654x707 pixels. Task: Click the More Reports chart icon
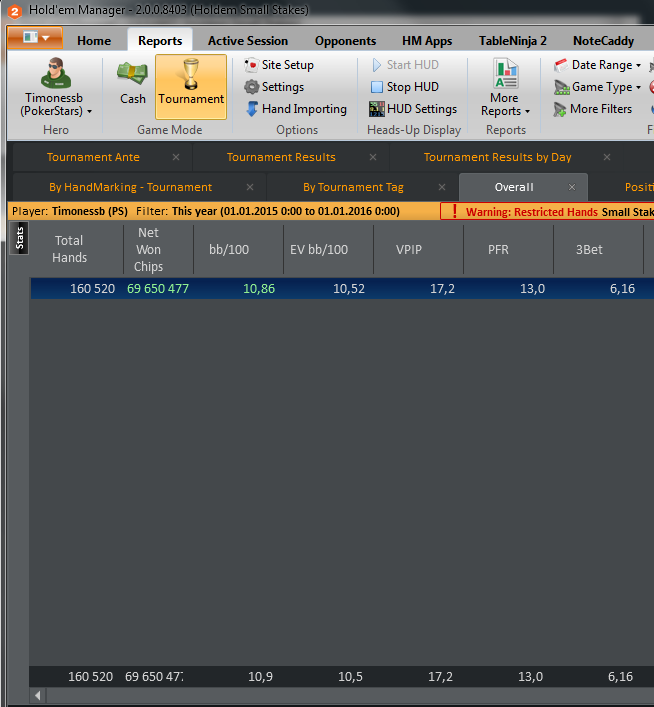(x=506, y=73)
